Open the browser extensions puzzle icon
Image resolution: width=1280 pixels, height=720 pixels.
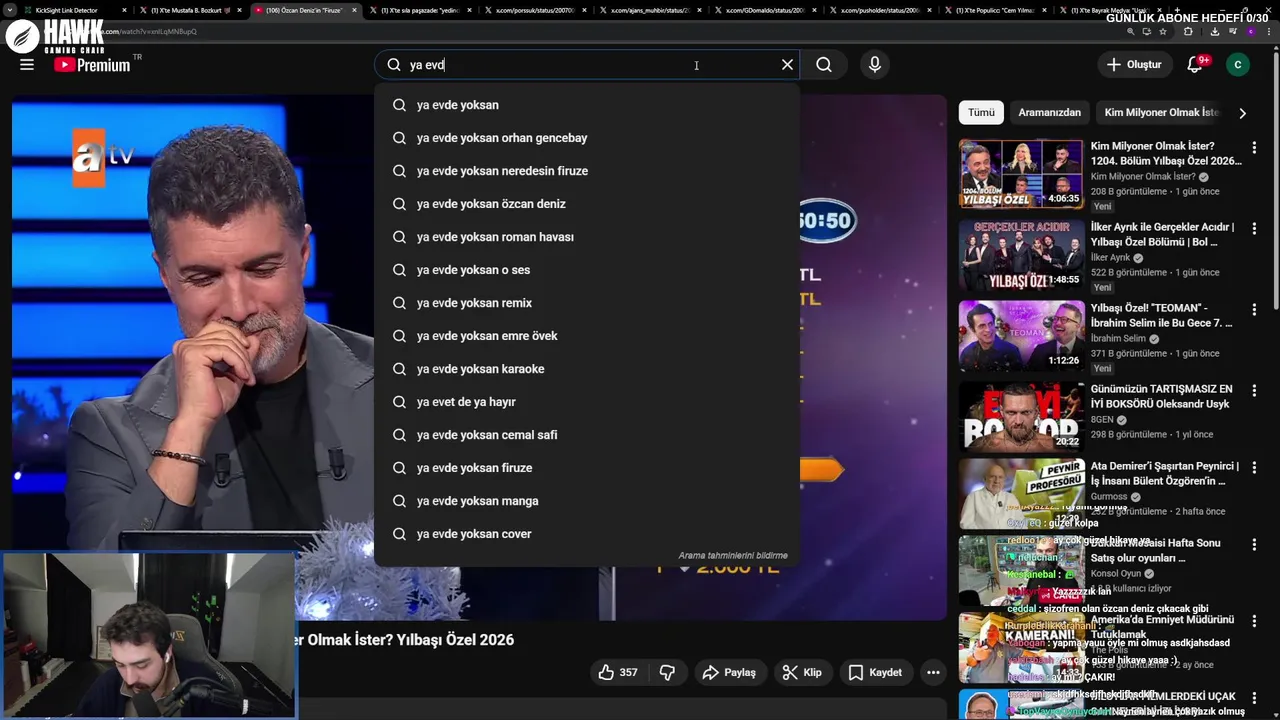(1187, 31)
